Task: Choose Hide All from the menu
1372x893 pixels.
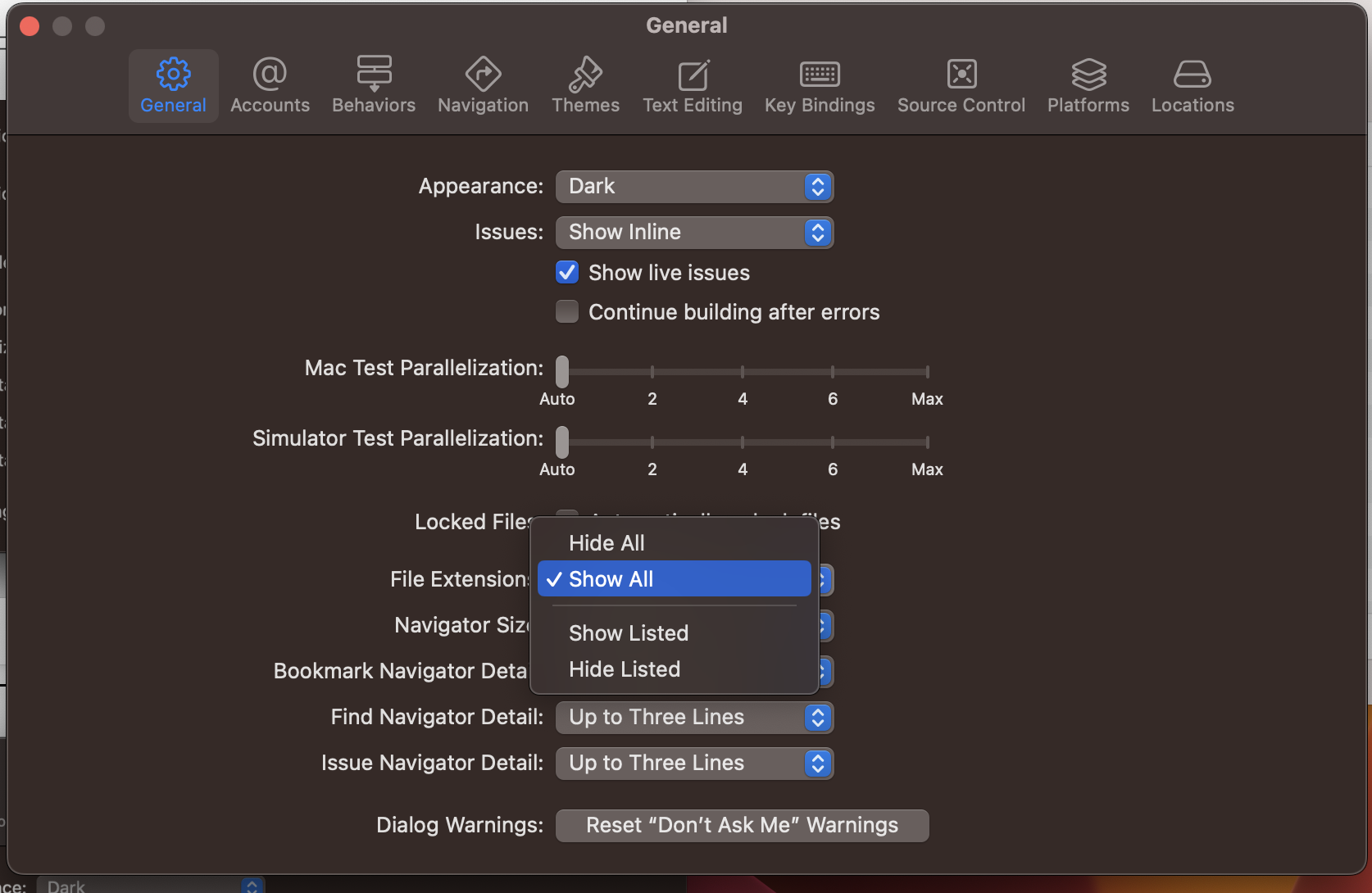Action: [x=674, y=543]
